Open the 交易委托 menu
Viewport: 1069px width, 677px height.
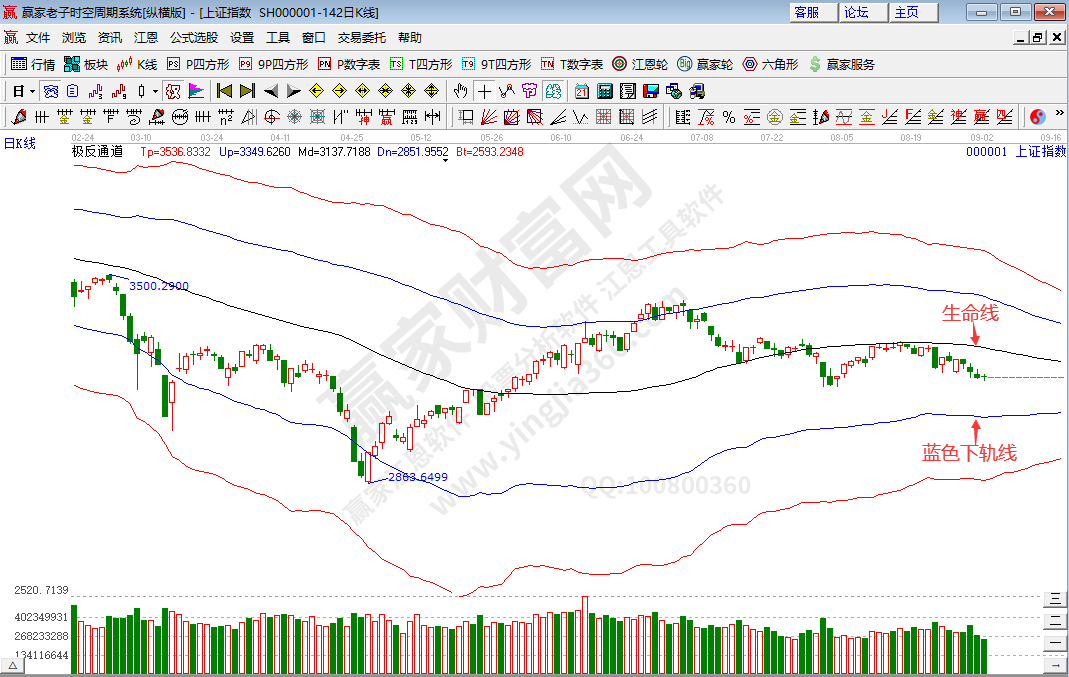(x=361, y=37)
